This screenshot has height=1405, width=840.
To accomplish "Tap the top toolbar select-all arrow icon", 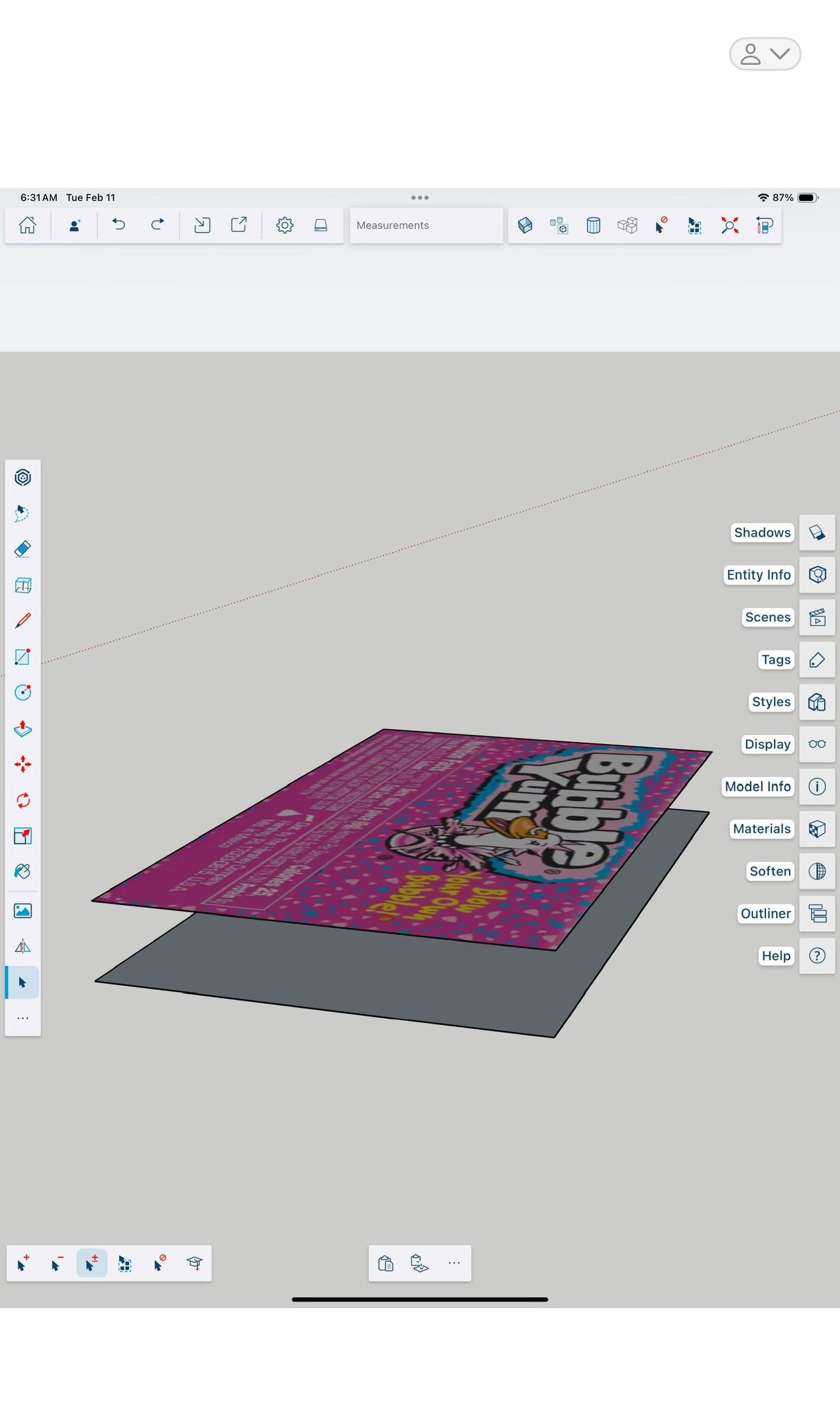I will coord(695,226).
